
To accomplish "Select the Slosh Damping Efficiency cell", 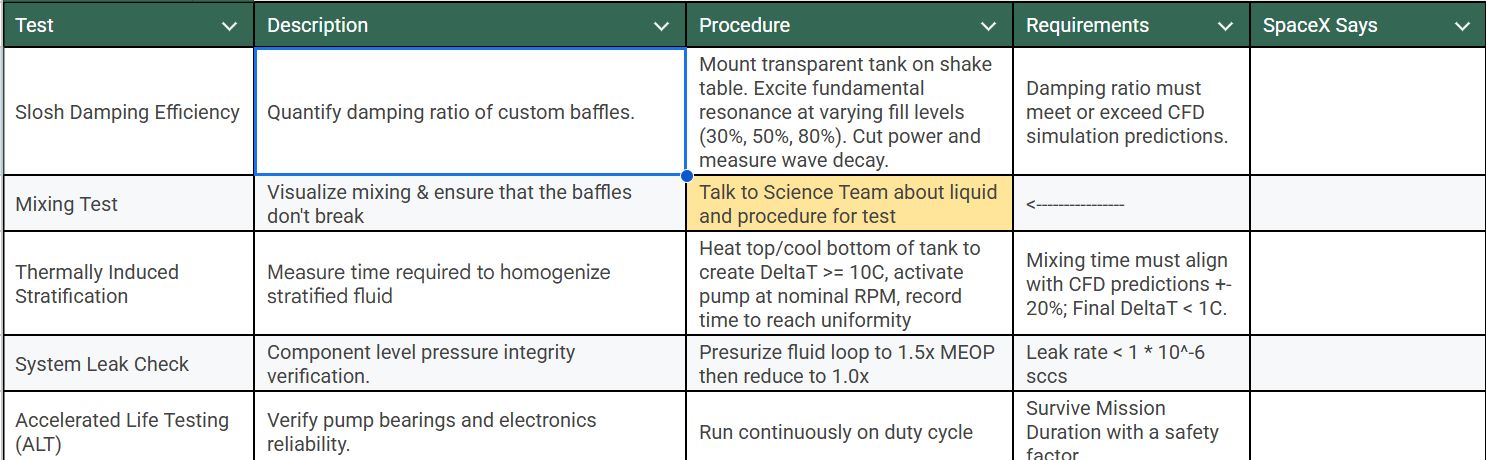I will 127,112.
